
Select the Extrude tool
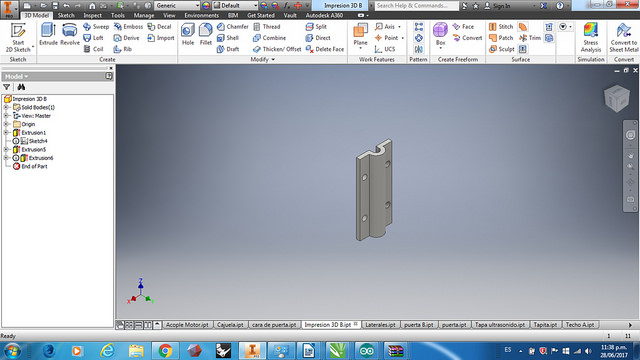[x=48, y=34]
